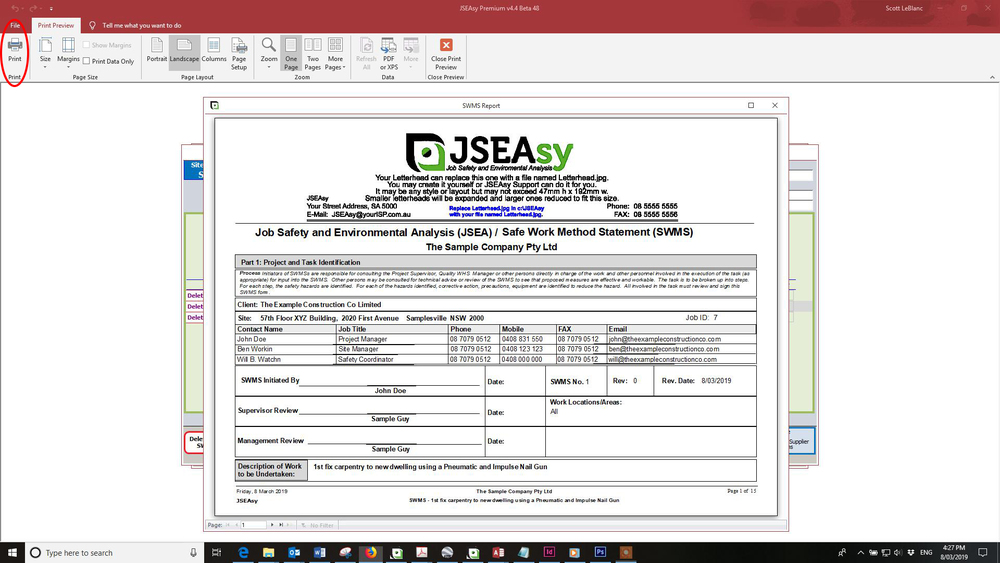1000x563 pixels.
Task: Toggle the Show Margins checkbox
Action: pos(87,45)
